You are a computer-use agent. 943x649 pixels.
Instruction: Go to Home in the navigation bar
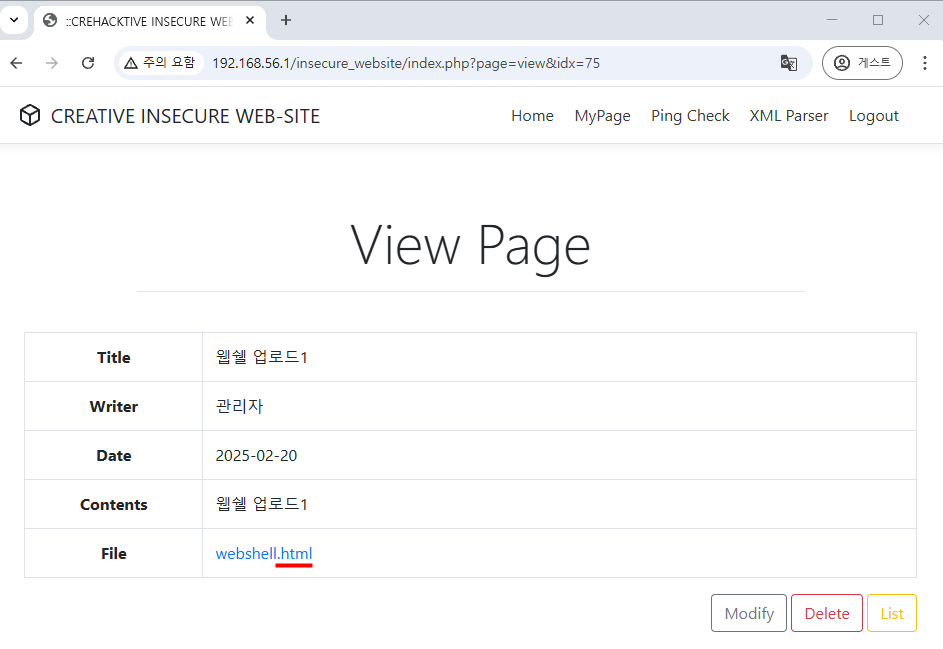click(532, 115)
